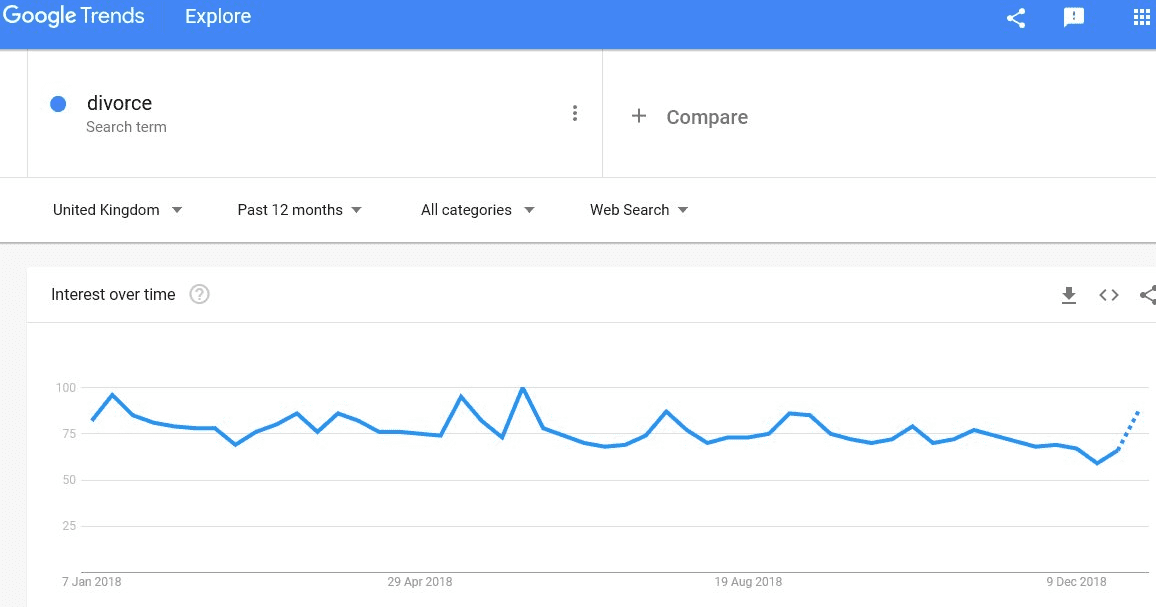Open the Web Search type dropdown
Image resolution: width=1156 pixels, height=607 pixels.
click(639, 210)
